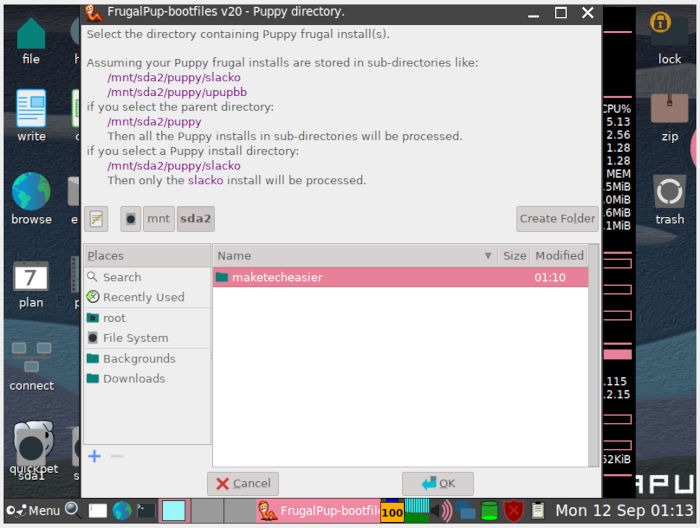Open the 'browse' globe desktop icon
This screenshot has height=528, width=700.
coord(31,199)
